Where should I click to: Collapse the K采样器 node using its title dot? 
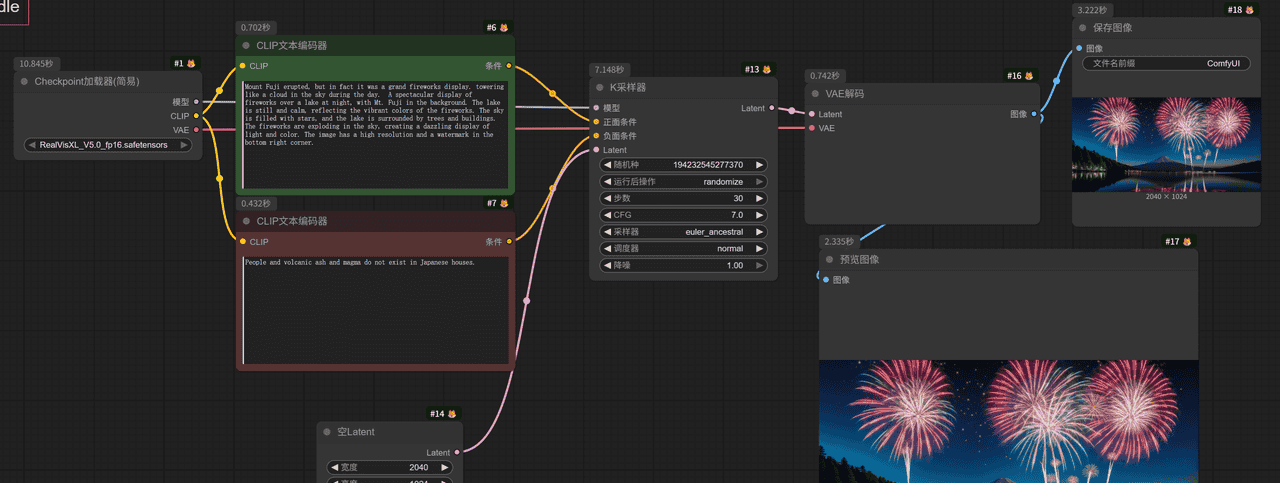[x=600, y=88]
